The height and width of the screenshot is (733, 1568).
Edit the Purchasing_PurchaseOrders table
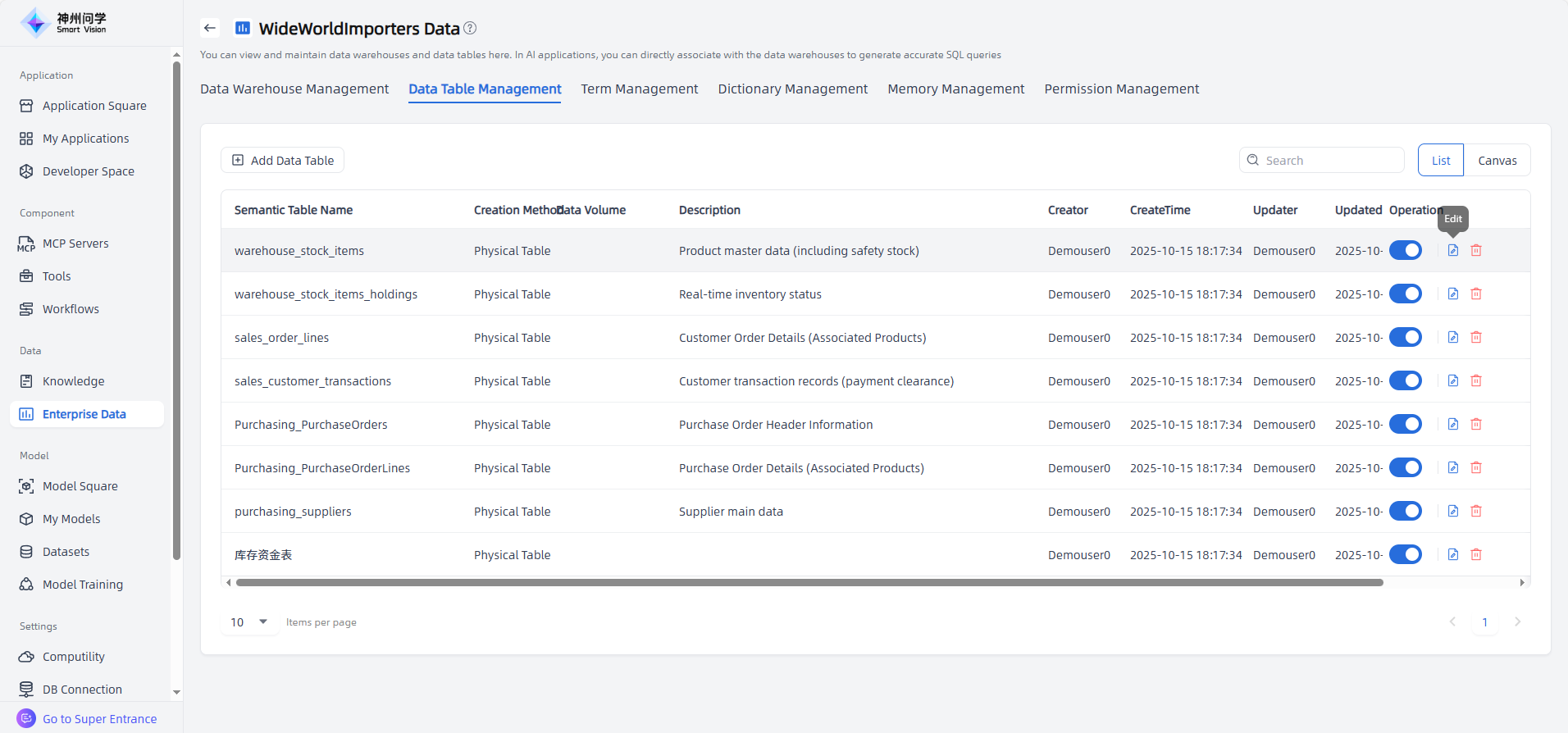click(1452, 425)
